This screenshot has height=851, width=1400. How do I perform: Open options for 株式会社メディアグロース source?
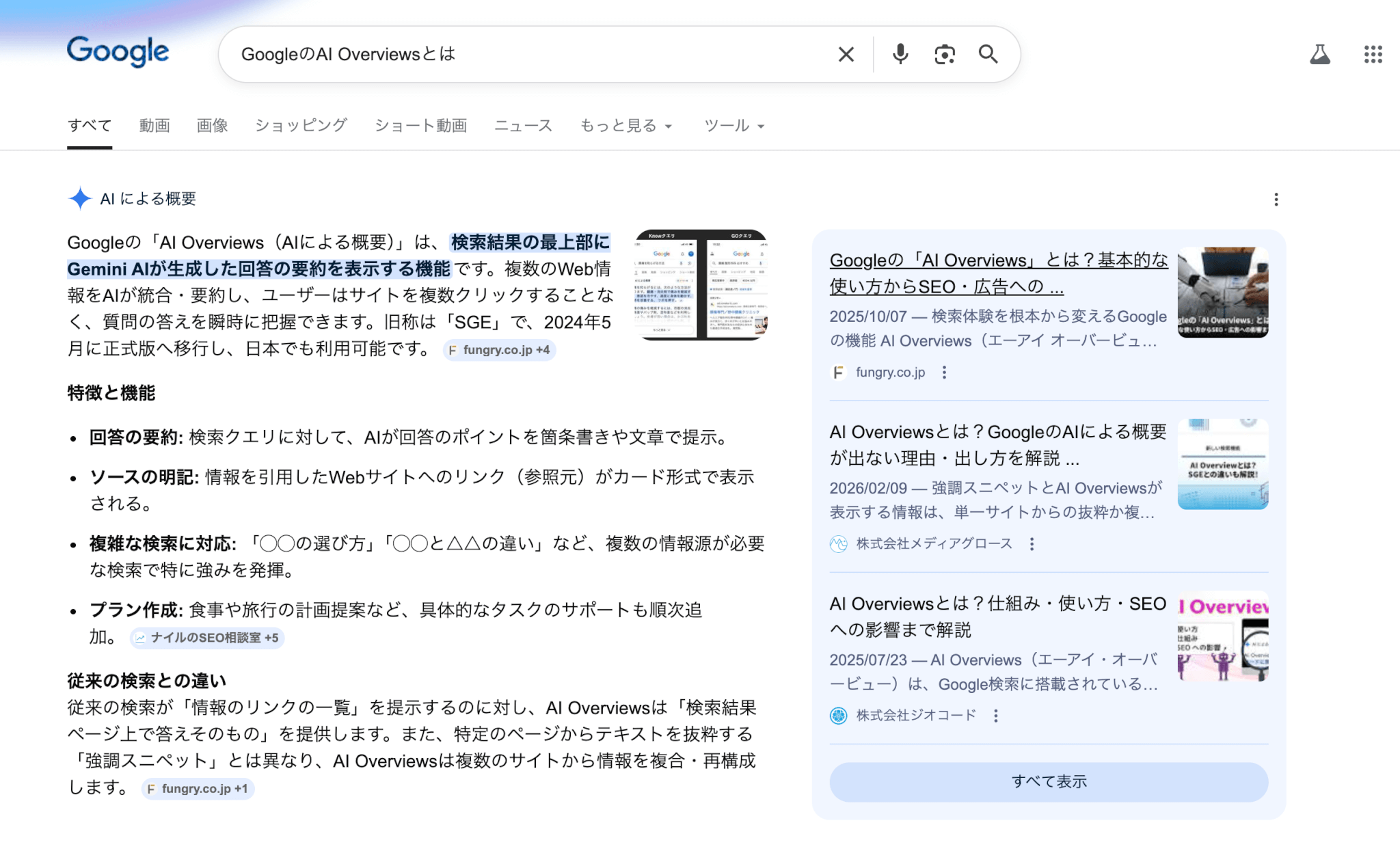coord(1032,544)
